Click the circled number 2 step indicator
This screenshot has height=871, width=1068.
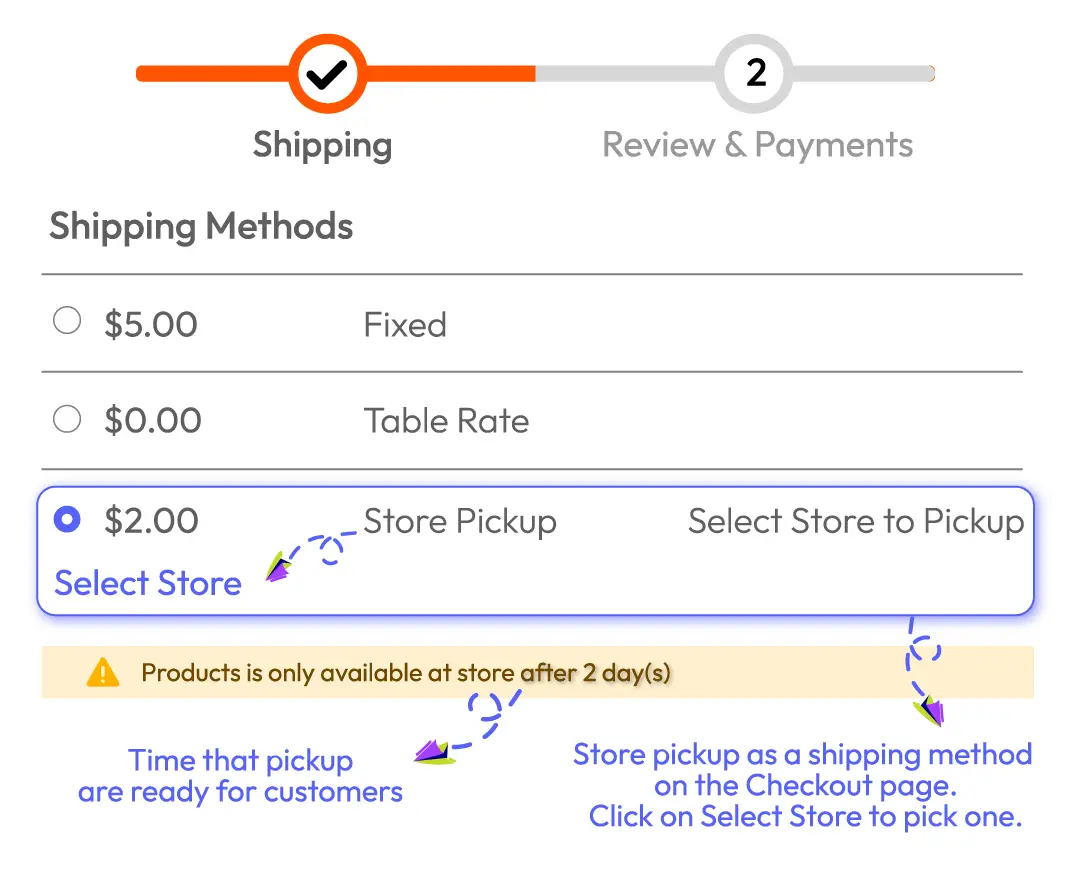click(754, 74)
